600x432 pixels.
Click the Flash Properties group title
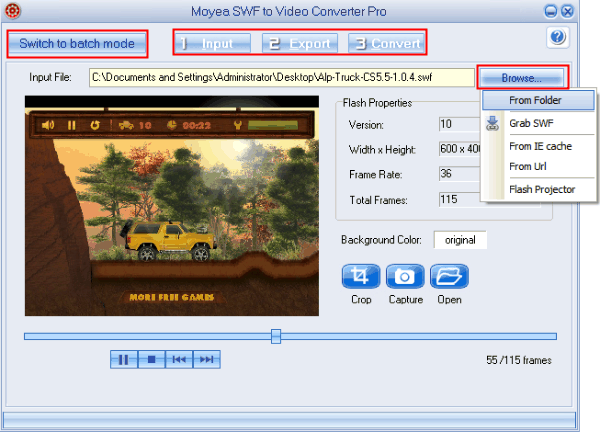(x=377, y=103)
